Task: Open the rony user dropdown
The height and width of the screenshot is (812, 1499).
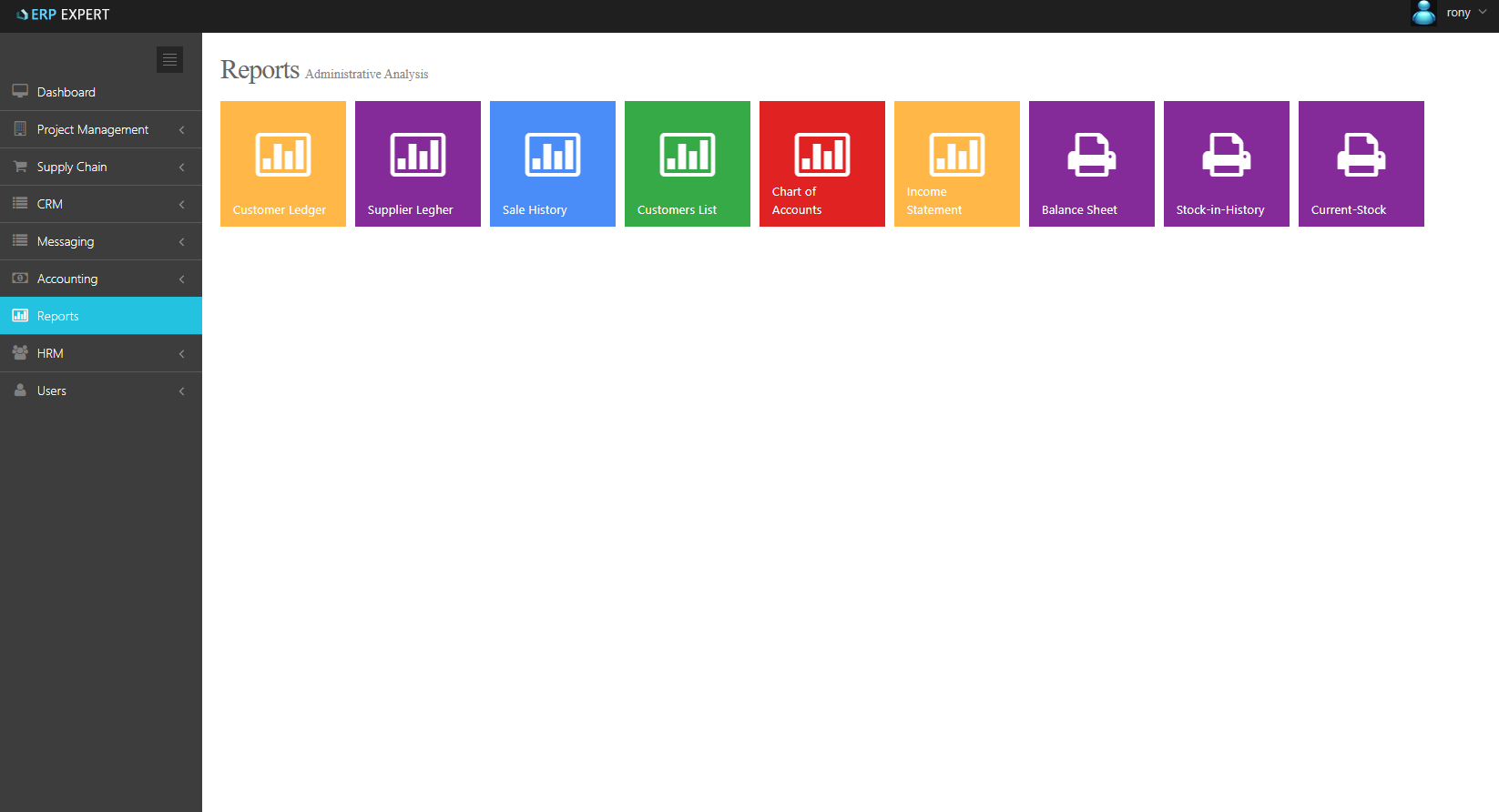Action: coord(1465,13)
